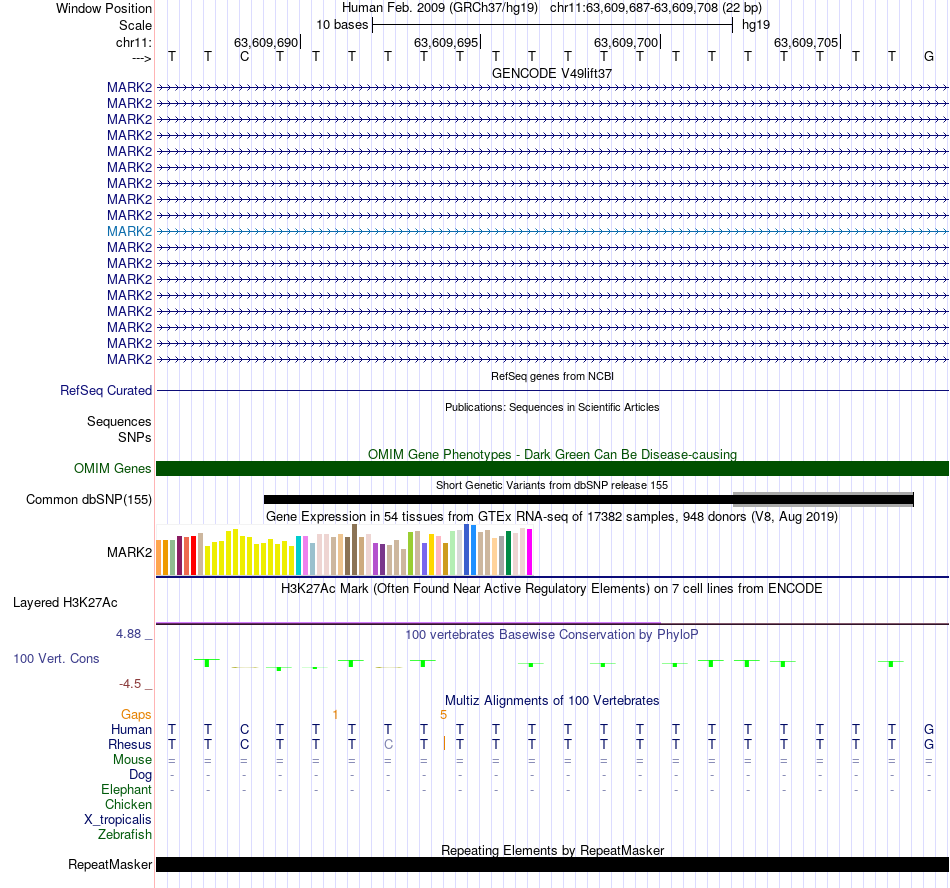Open Multiz Alignments of 100 Vertebrates title
Screen dimensions: 950x888
(552, 701)
